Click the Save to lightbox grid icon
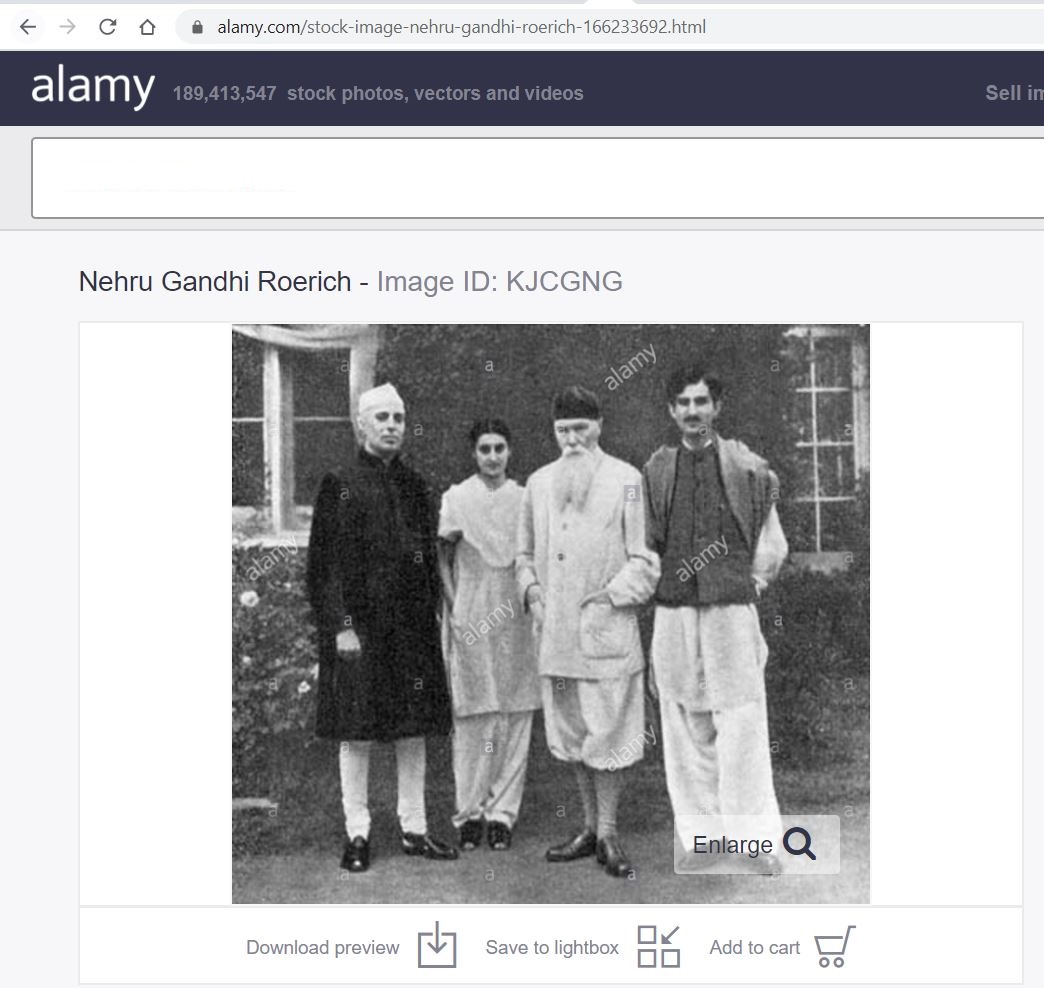This screenshot has height=988, width=1044. (658, 946)
